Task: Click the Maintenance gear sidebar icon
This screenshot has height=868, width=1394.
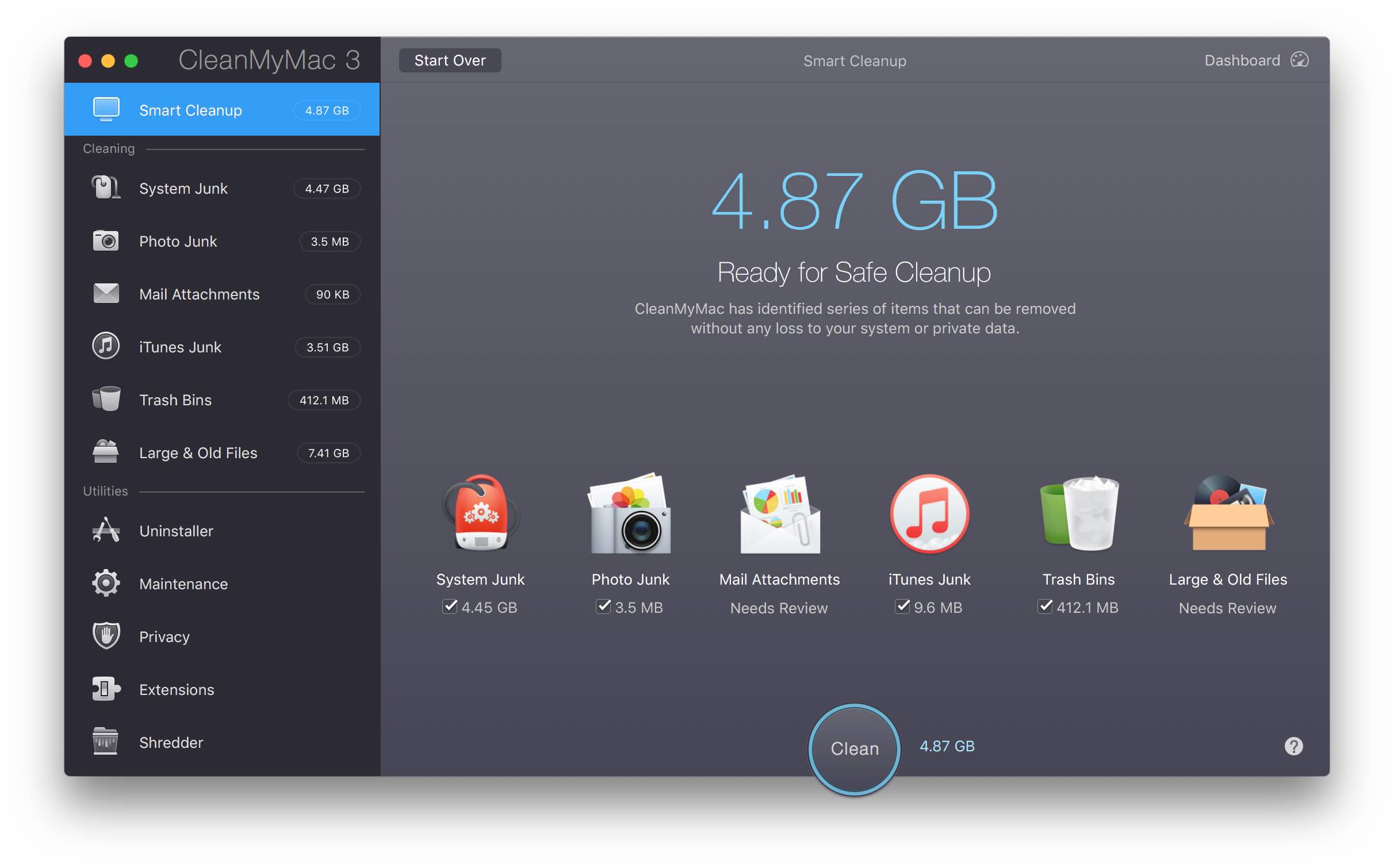Action: 106,583
